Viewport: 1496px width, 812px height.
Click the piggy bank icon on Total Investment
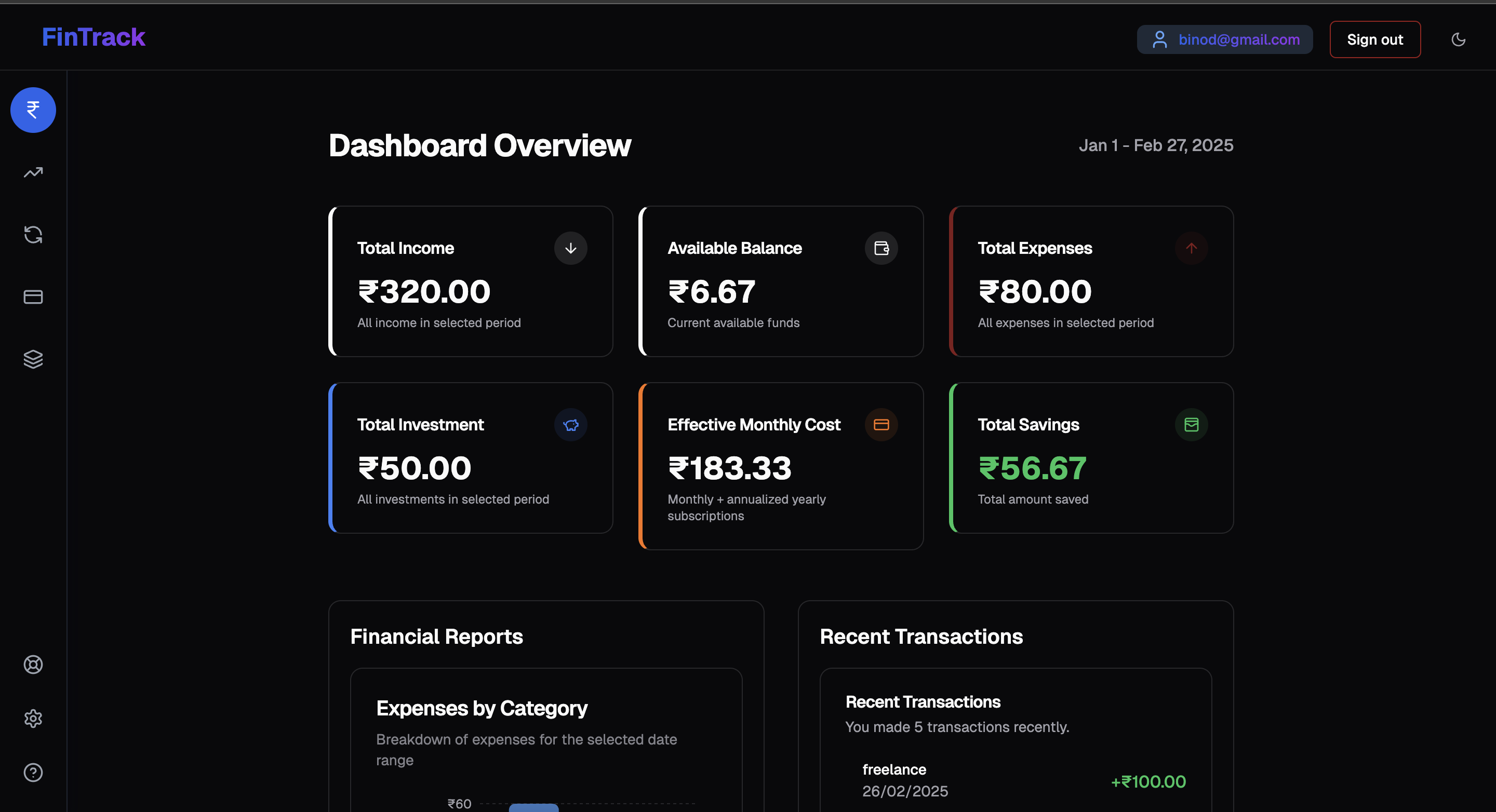click(570, 425)
